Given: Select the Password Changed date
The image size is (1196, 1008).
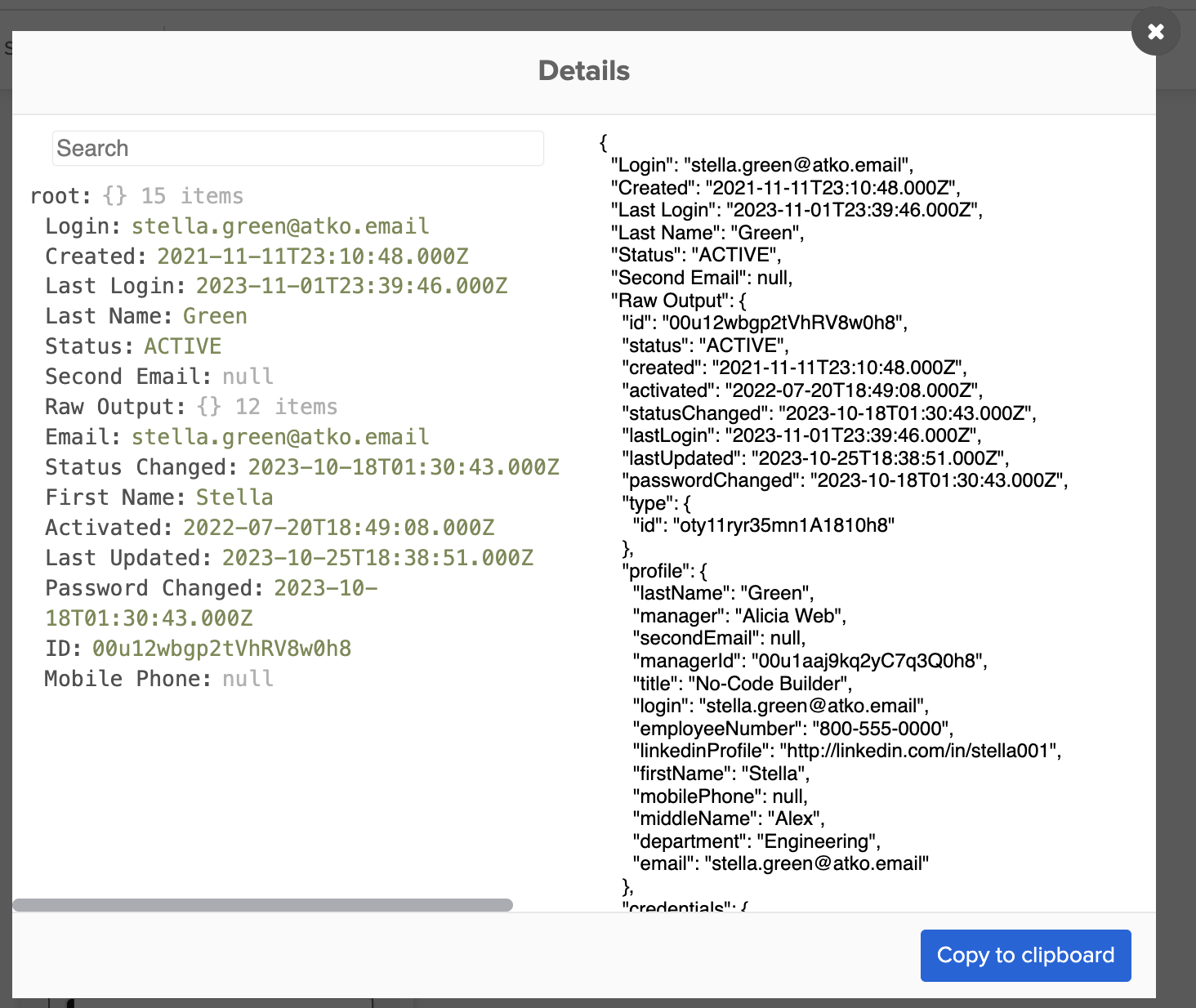Looking at the screenshot, I should pos(324,587).
